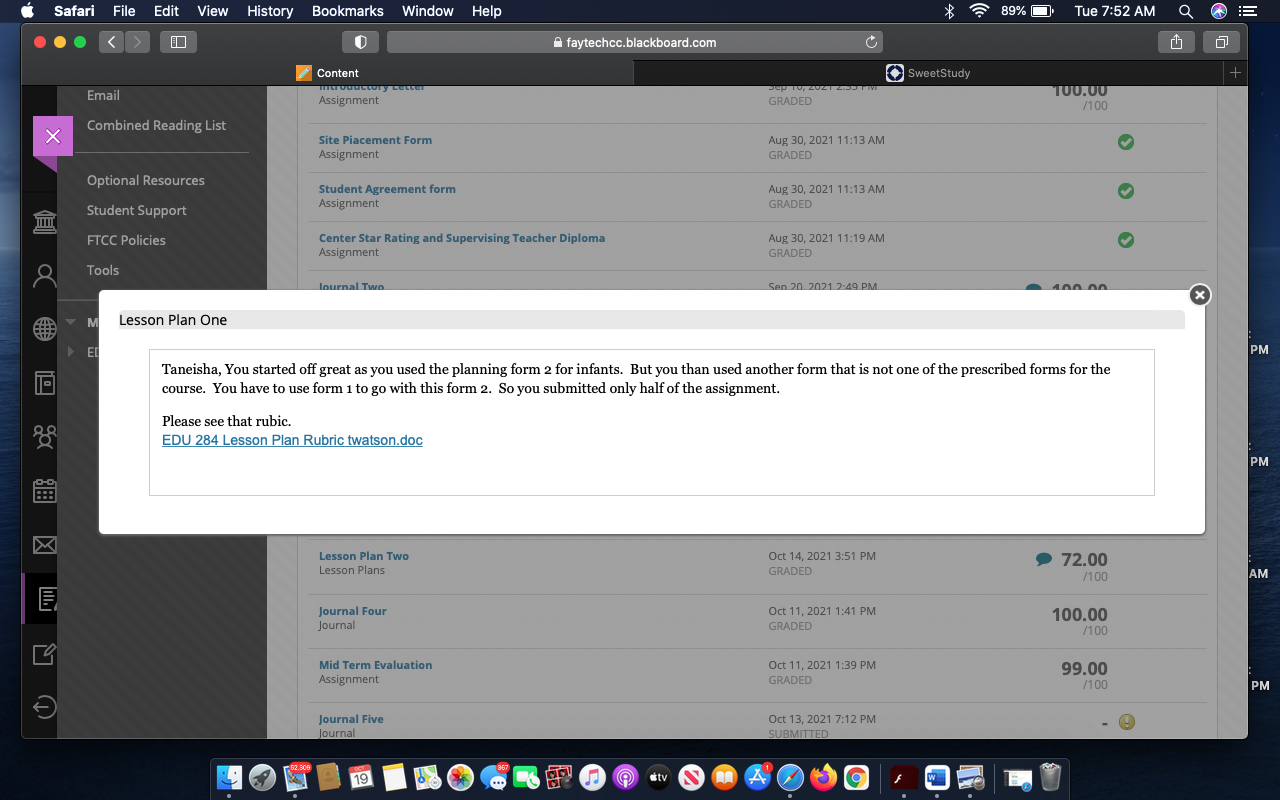Click the privacy shield icon in Safari toolbar
Image resolution: width=1280 pixels, height=800 pixels.
360,42
